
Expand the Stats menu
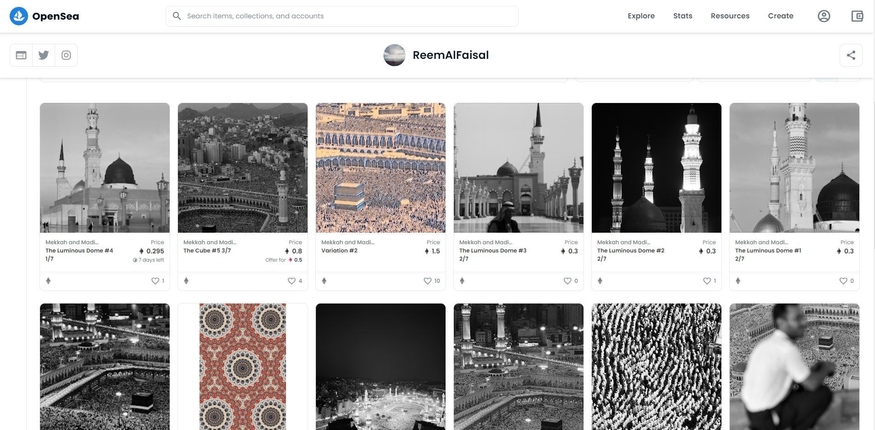pyautogui.click(x=683, y=16)
